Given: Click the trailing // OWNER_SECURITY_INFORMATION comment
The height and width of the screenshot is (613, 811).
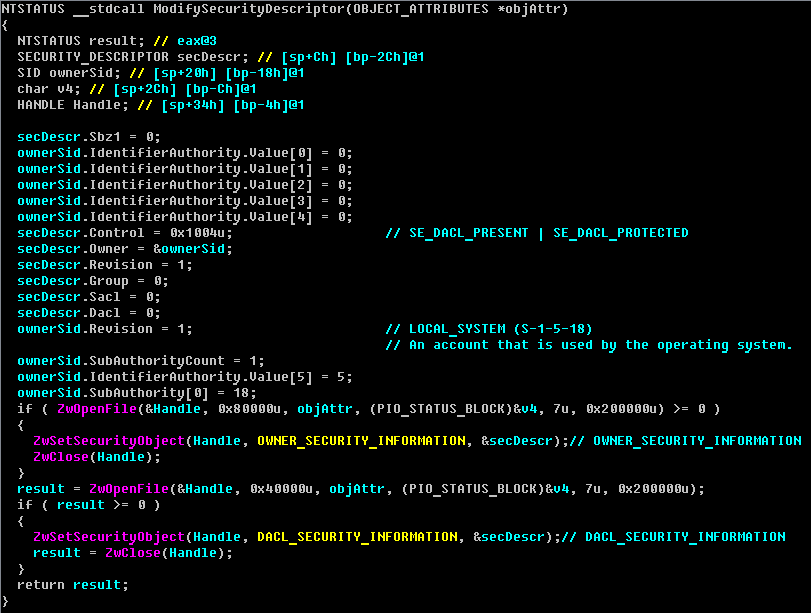Looking at the screenshot, I should click(x=685, y=441).
